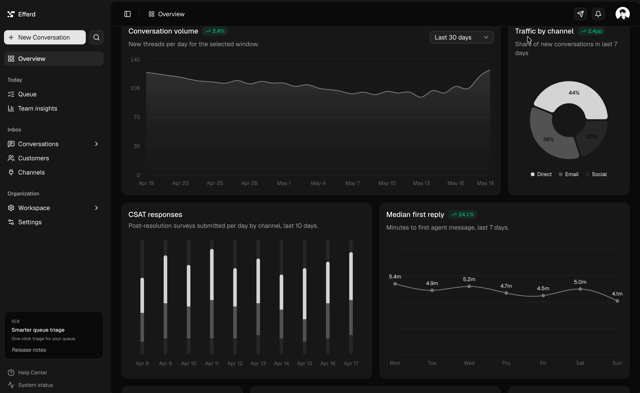Start a New Conversation
This screenshot has width=640, height=393.
[45, 37]
